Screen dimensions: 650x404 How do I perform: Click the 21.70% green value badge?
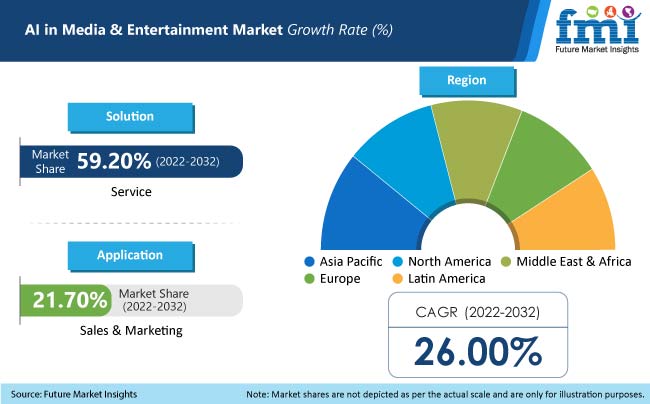pyautogui.click(x=64, y=299)
